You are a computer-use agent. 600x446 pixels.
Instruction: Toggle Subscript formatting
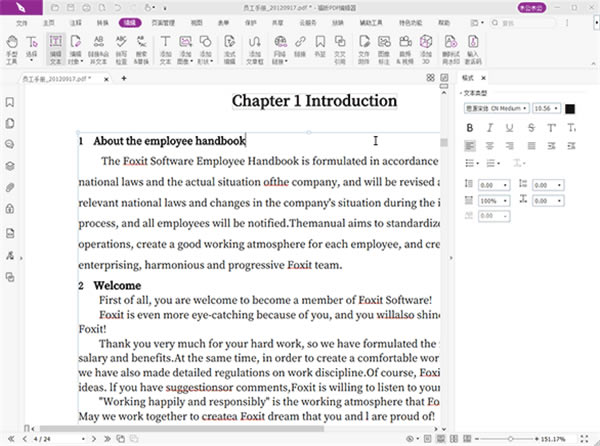point(571,128)
